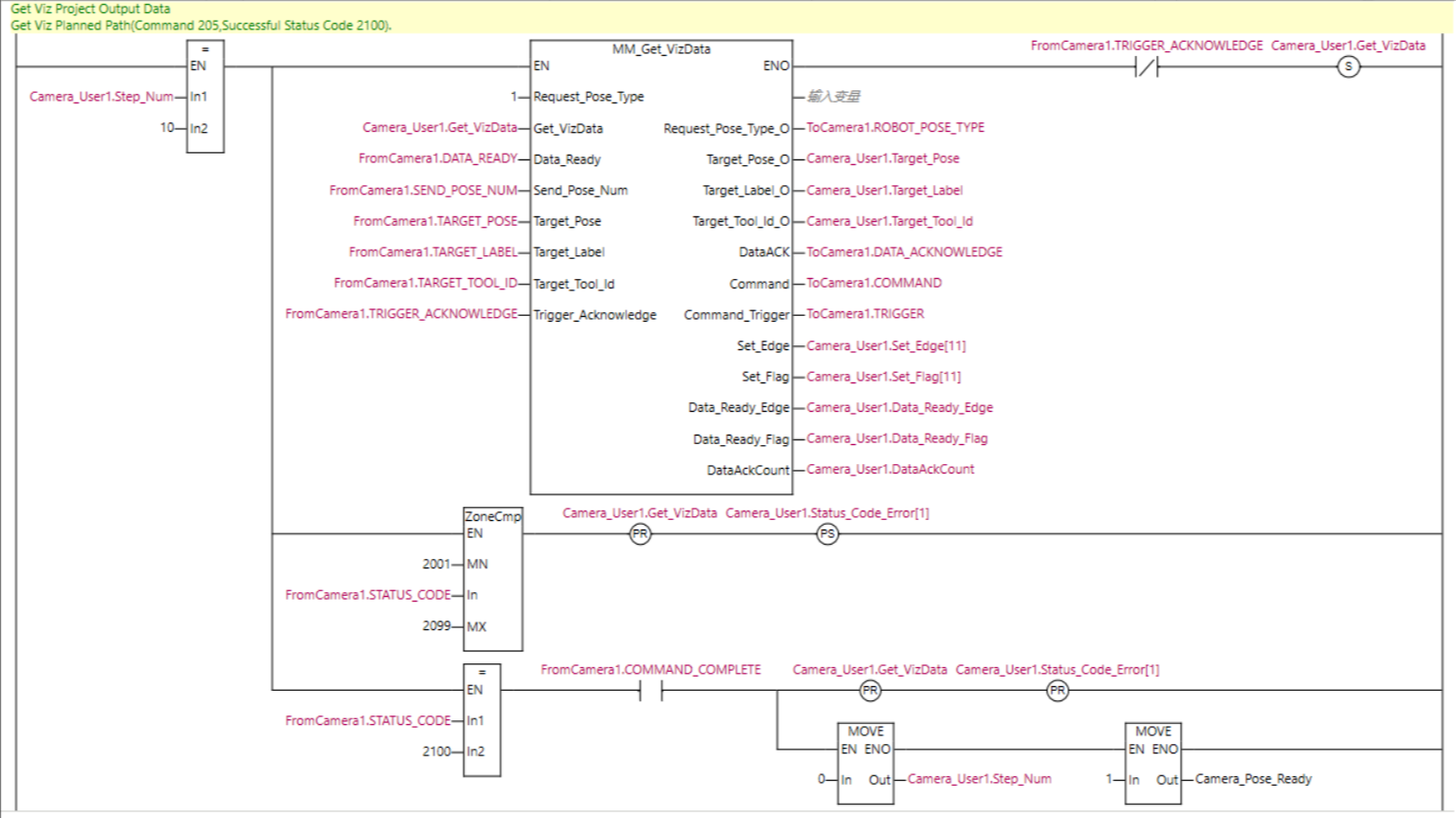Toggle the bottom PR coil for Status_Code_Error[1]
This screenshot has height=818, width=1456.
click(x=1056, y=691)
